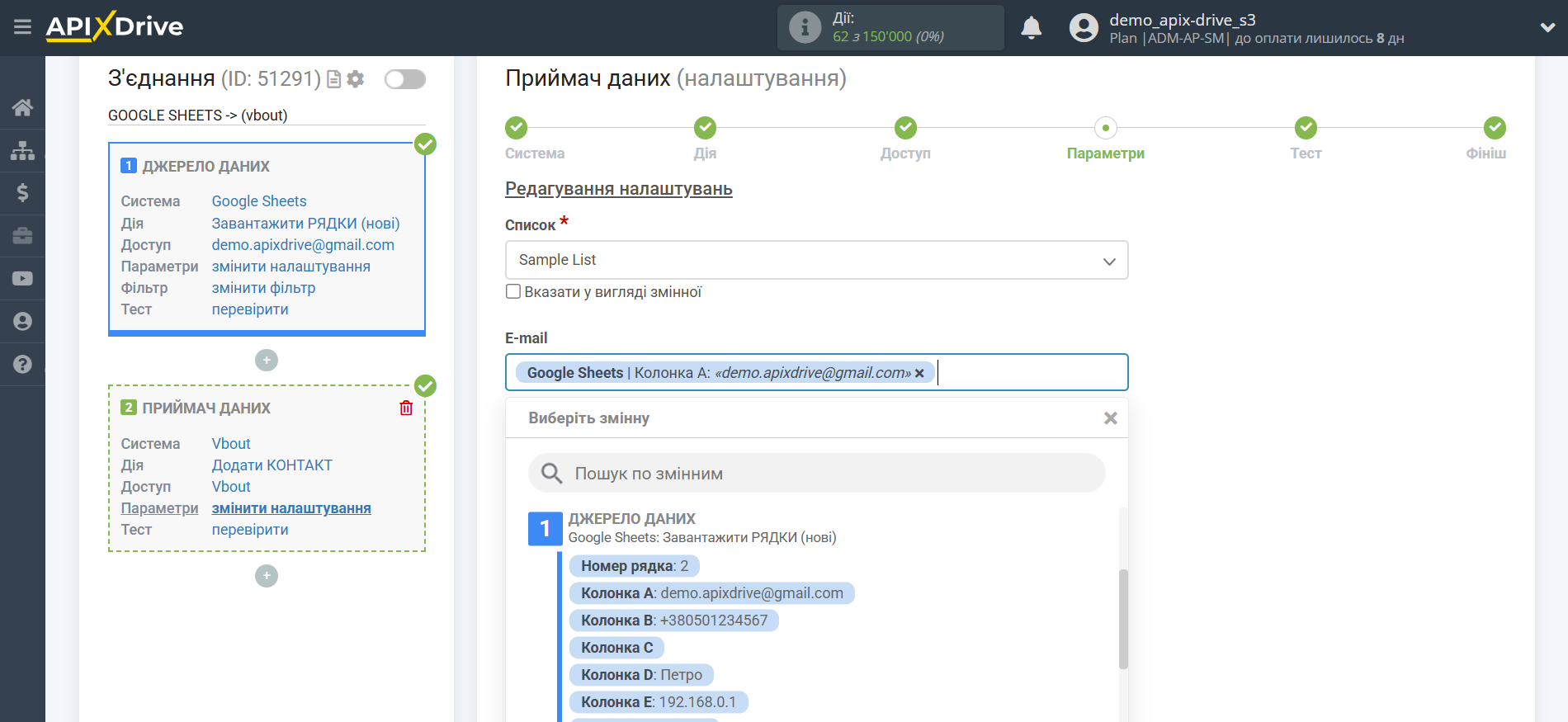The image size is (1568, 722).
Task: Add new step below data receiver
Action: (x=267, y=576)
